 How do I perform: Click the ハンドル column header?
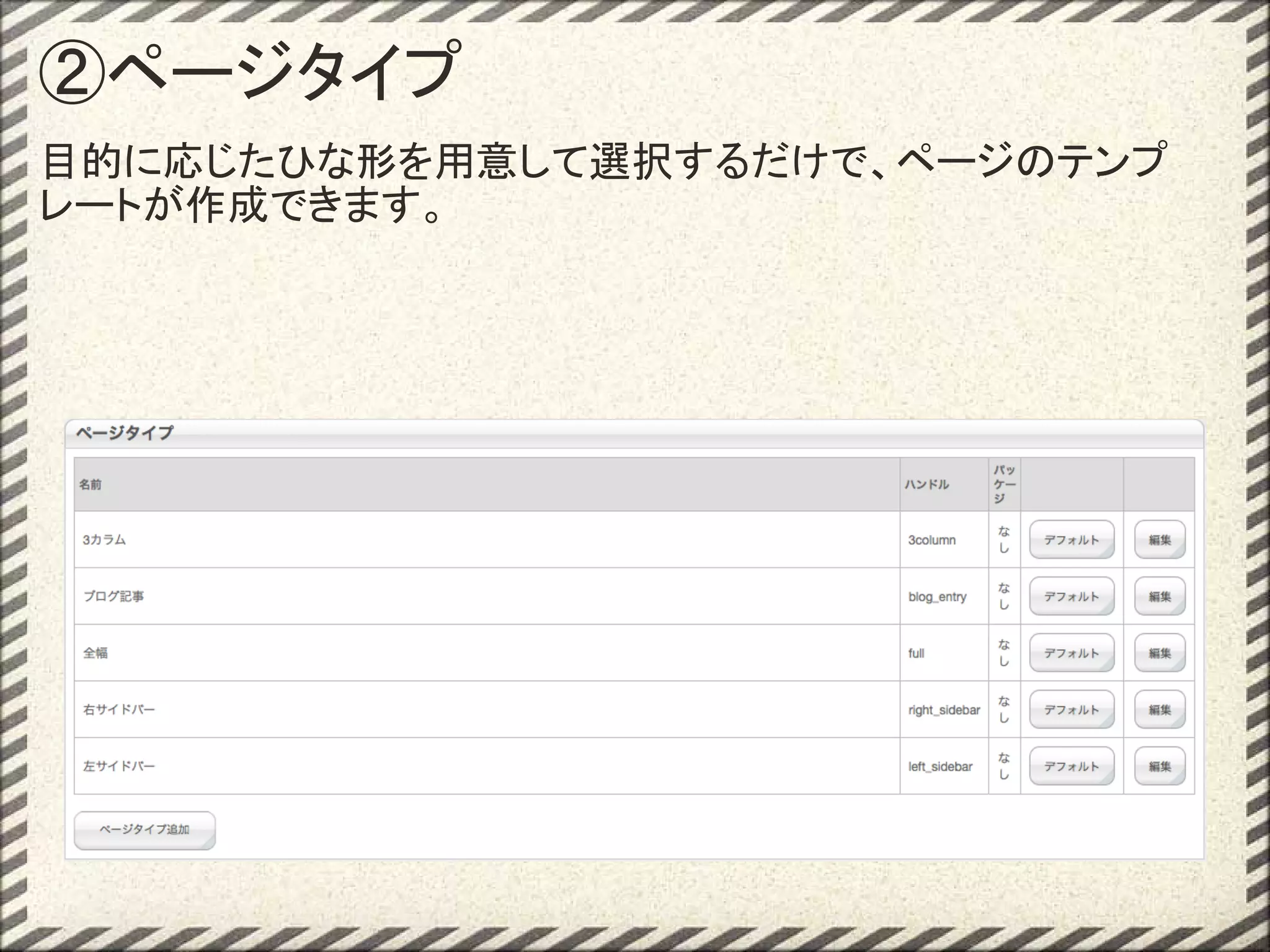pyautogui.click(x=944, y=485)
